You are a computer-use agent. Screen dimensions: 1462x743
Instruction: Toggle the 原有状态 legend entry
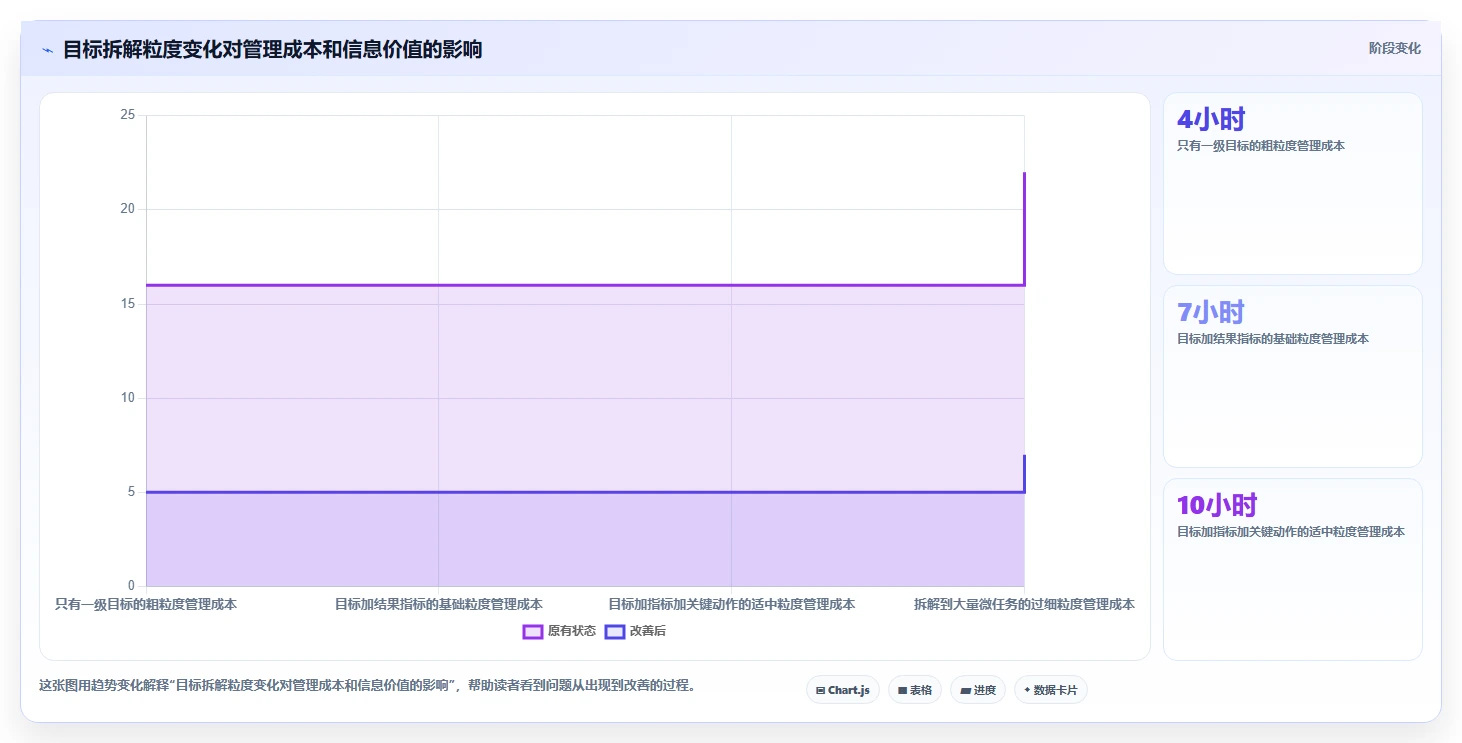pos(559,631)
